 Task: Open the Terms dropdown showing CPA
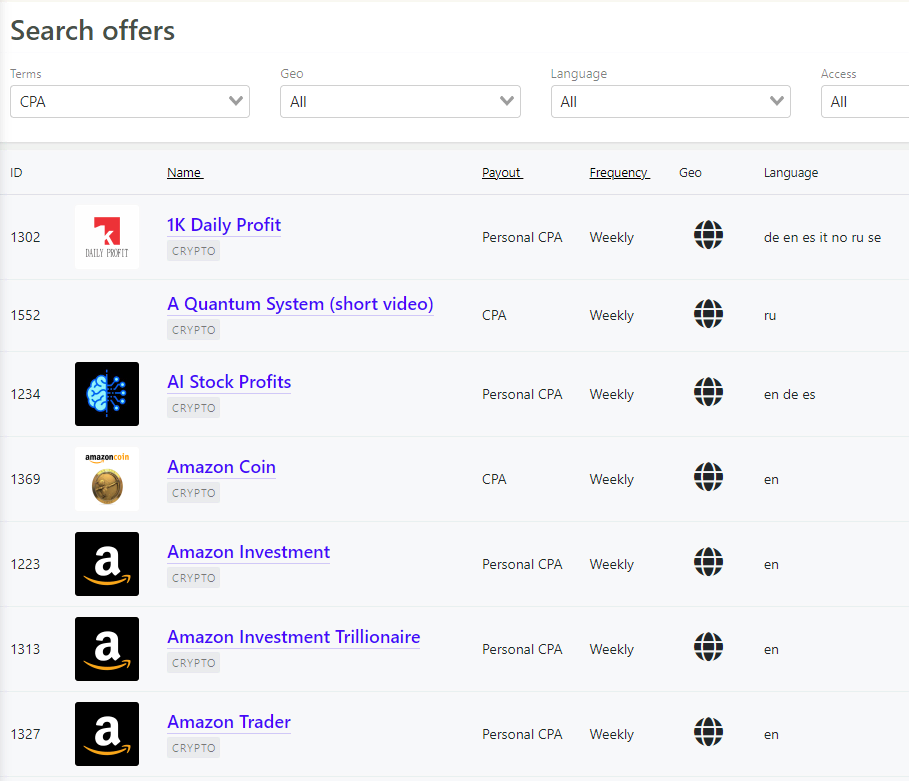(x=129, y=101)
